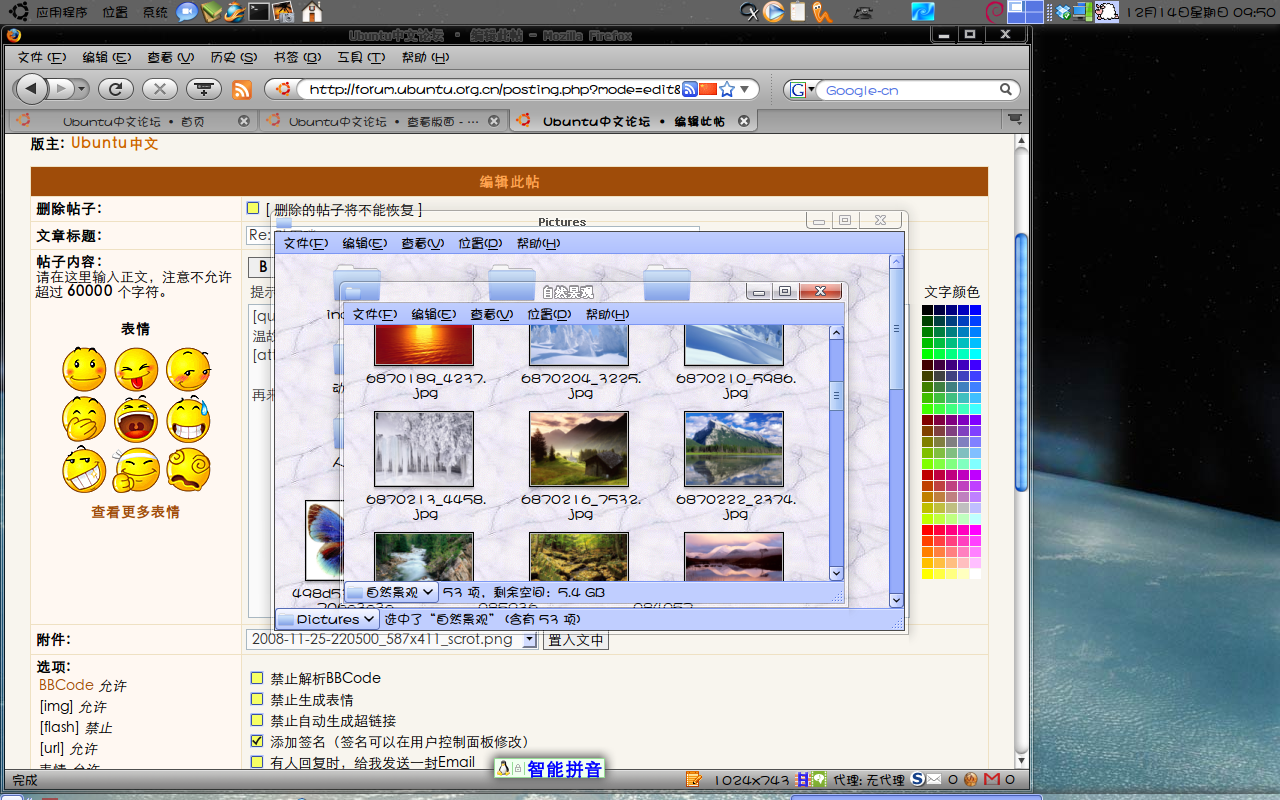The image size is (1280, 800).
Task: Click the BBCode link under options
Action: coord(66,685)
